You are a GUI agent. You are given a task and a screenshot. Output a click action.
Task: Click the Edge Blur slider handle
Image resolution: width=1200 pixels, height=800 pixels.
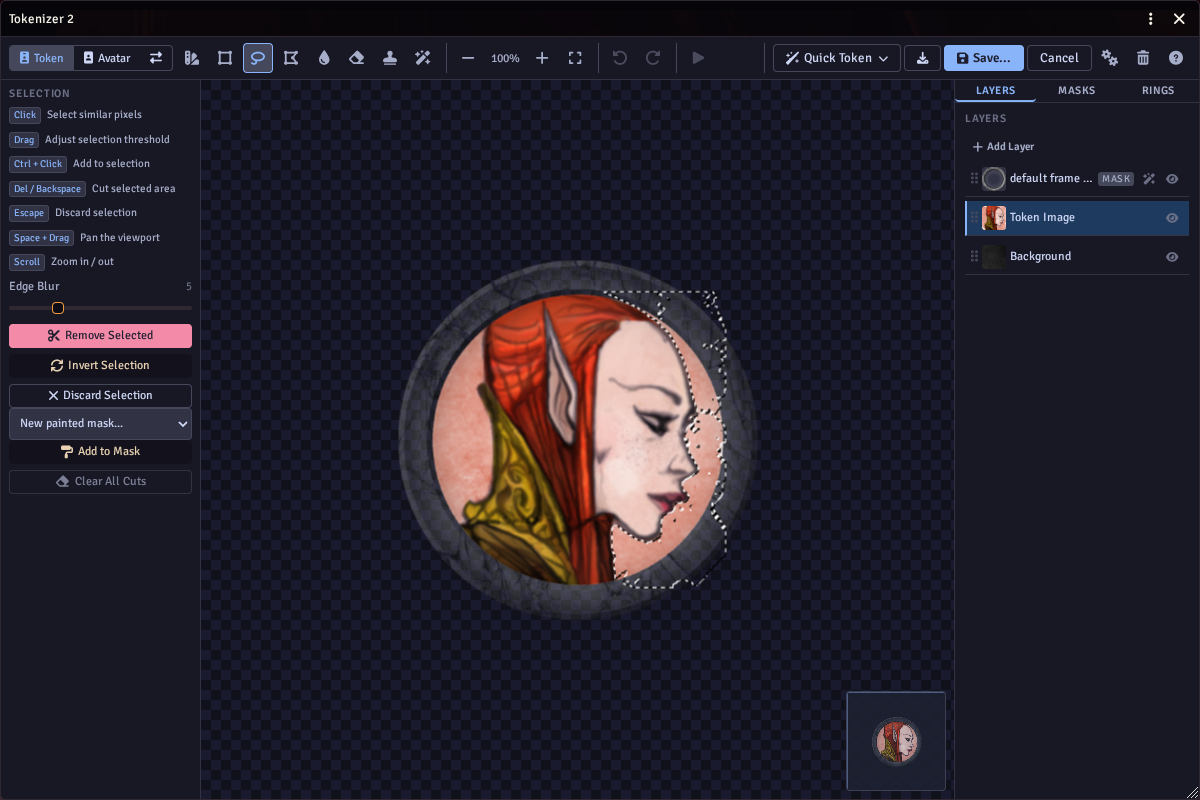pos(58,308)
